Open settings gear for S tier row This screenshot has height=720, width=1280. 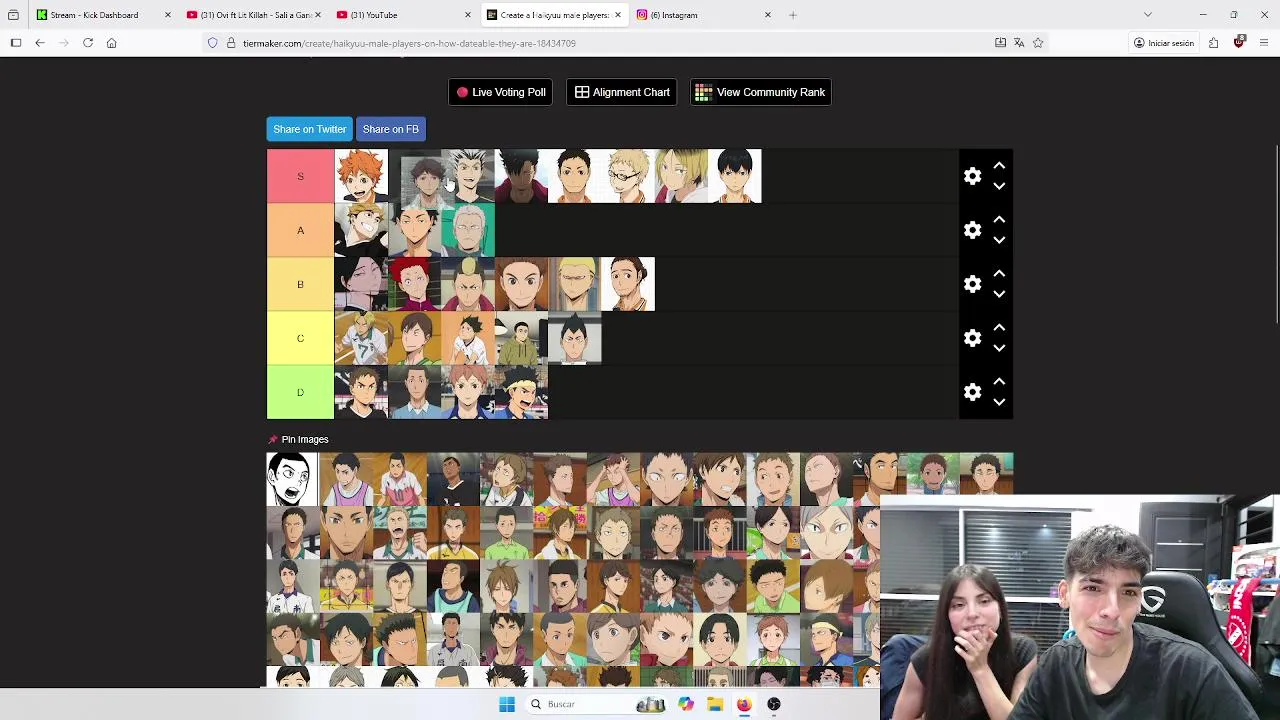(x=972, y=176)
